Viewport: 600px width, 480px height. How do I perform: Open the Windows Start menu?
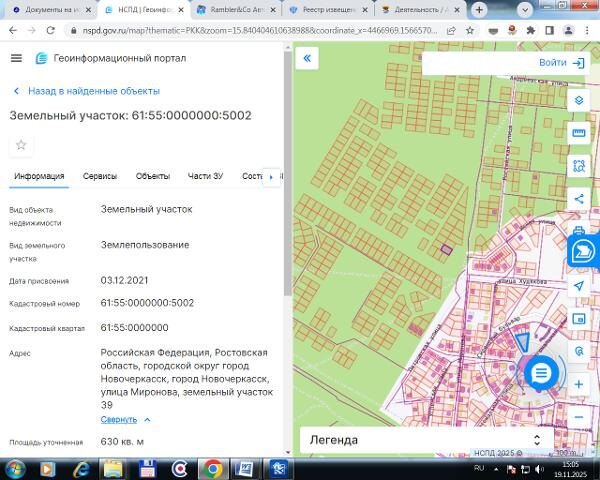pyautogui.click(x=14, y=469)
